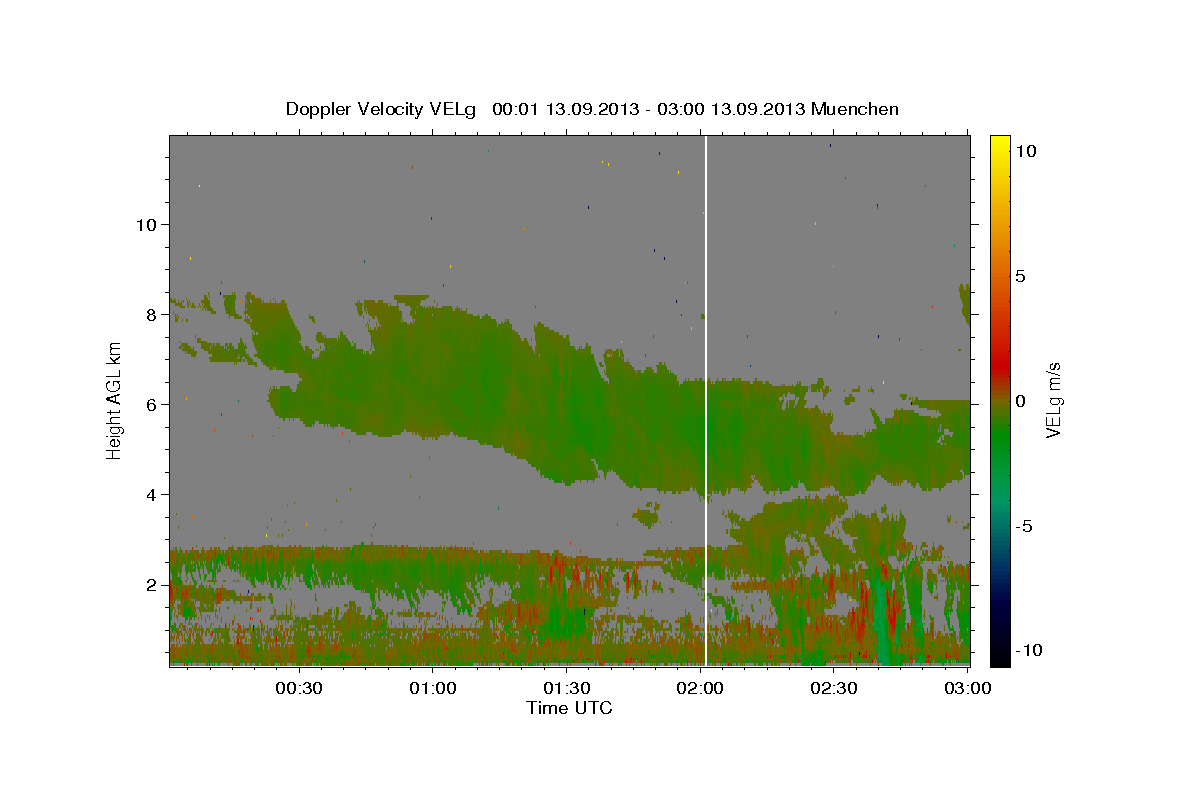Screen dimensions: 1200x800
Task: Click the 'Time UTC' axis label
Action: click(x=569, y=708)
